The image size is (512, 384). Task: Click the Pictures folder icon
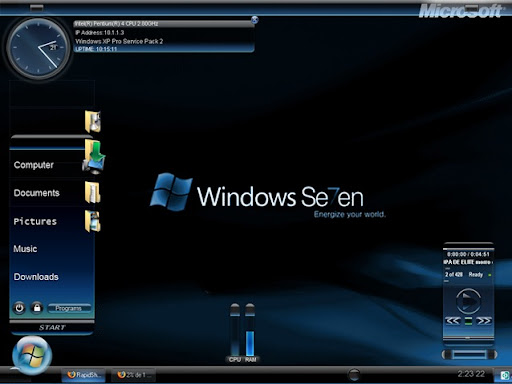coord(93,221)
